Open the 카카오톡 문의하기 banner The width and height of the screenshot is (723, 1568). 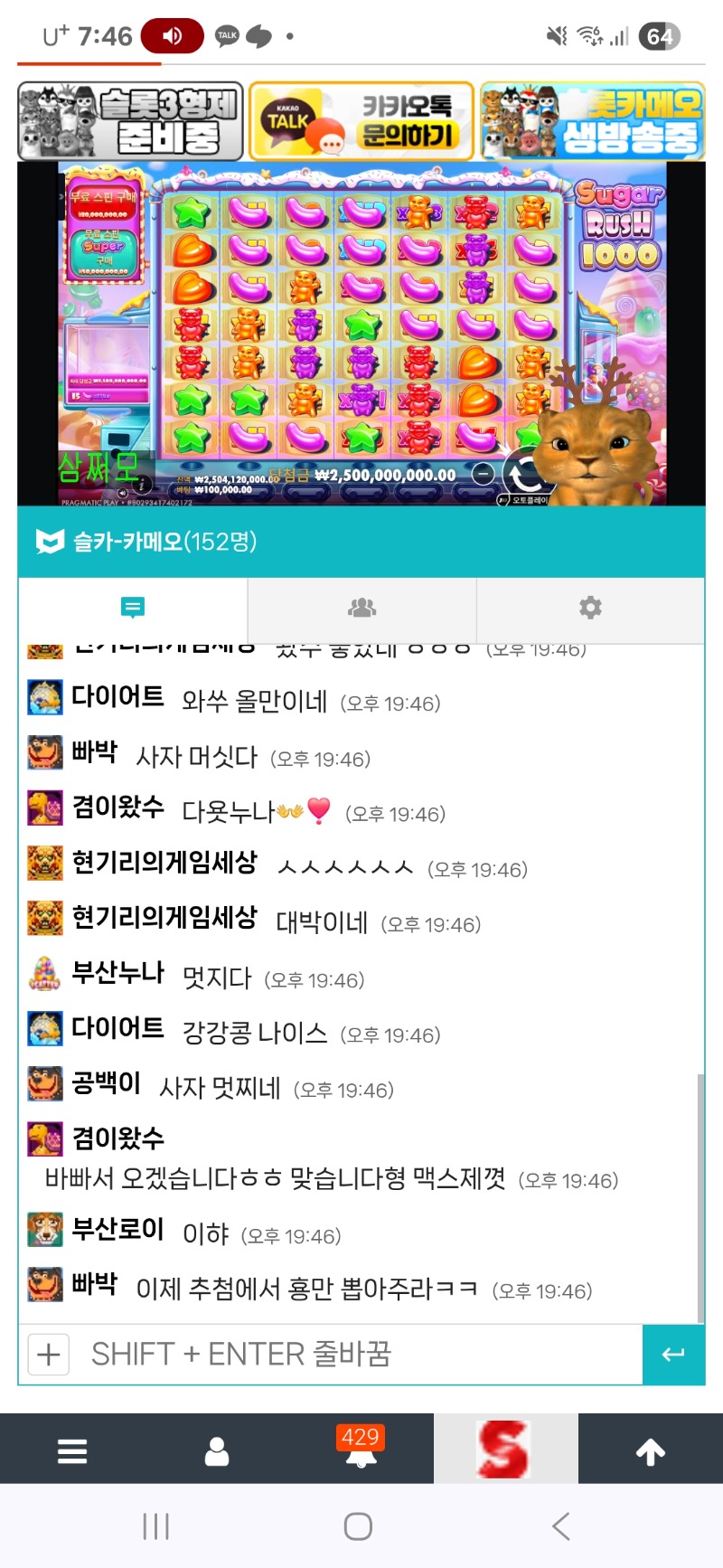tap(361, 121)
